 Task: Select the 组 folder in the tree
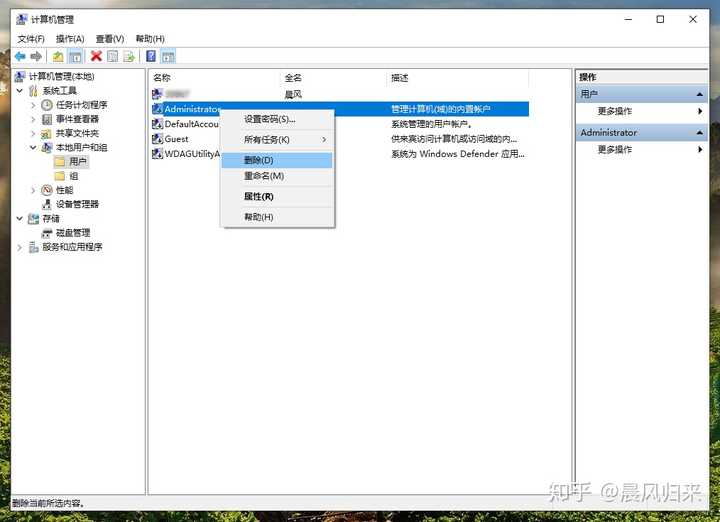pyautogui.click(x=73, y=176)
